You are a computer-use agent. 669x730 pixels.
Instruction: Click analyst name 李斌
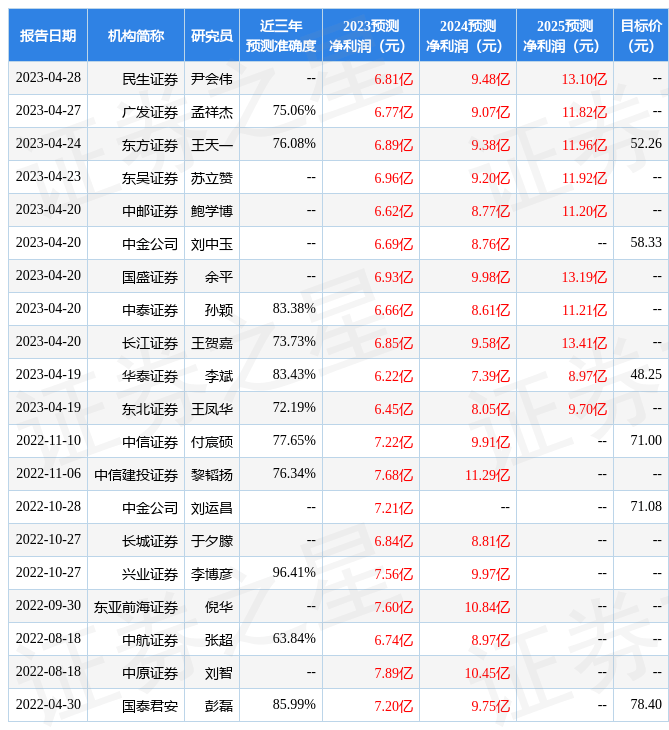pyautogui.click(x=219, y=376)
